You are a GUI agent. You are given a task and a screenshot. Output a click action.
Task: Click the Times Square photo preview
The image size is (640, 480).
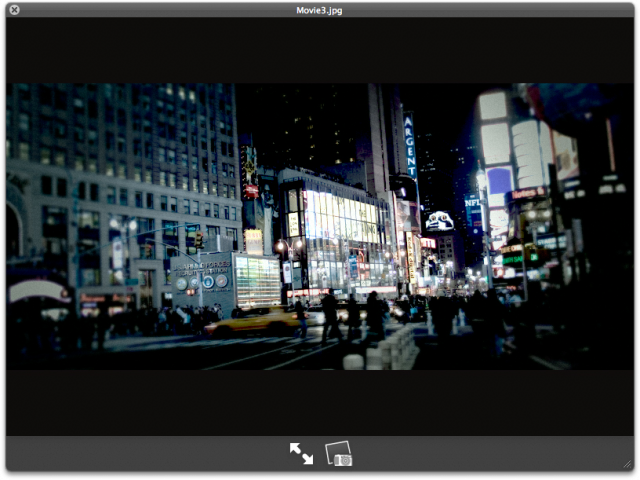pos(320,227)
